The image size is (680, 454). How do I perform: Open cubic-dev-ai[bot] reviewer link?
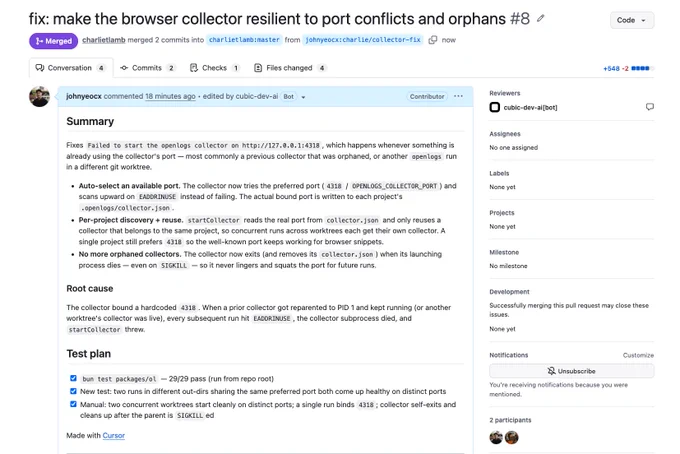(x=530, y=108)
